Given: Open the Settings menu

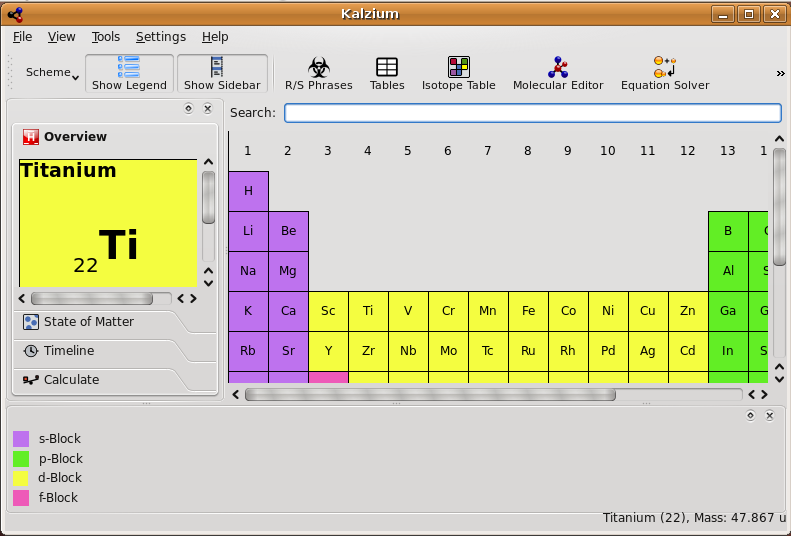Looking at the screenshot, I should (x=161, y=37).
